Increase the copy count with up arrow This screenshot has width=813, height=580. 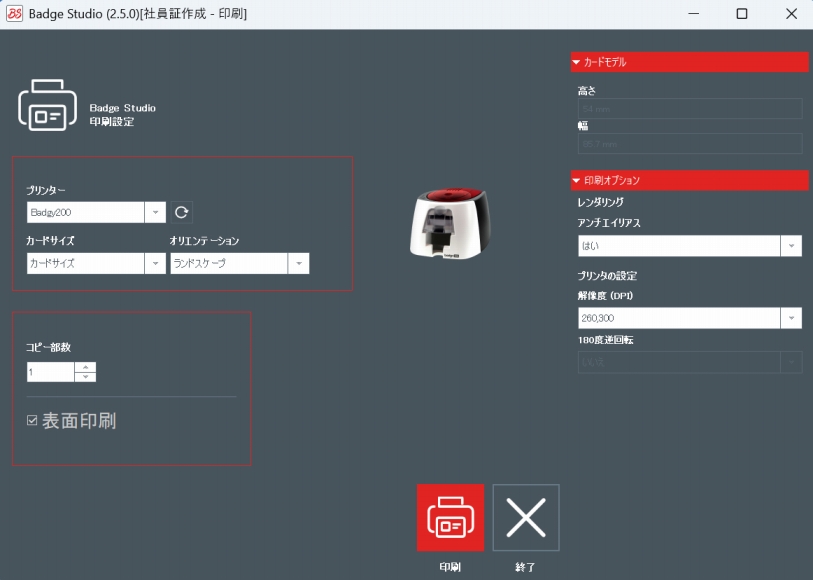point(86,367)
